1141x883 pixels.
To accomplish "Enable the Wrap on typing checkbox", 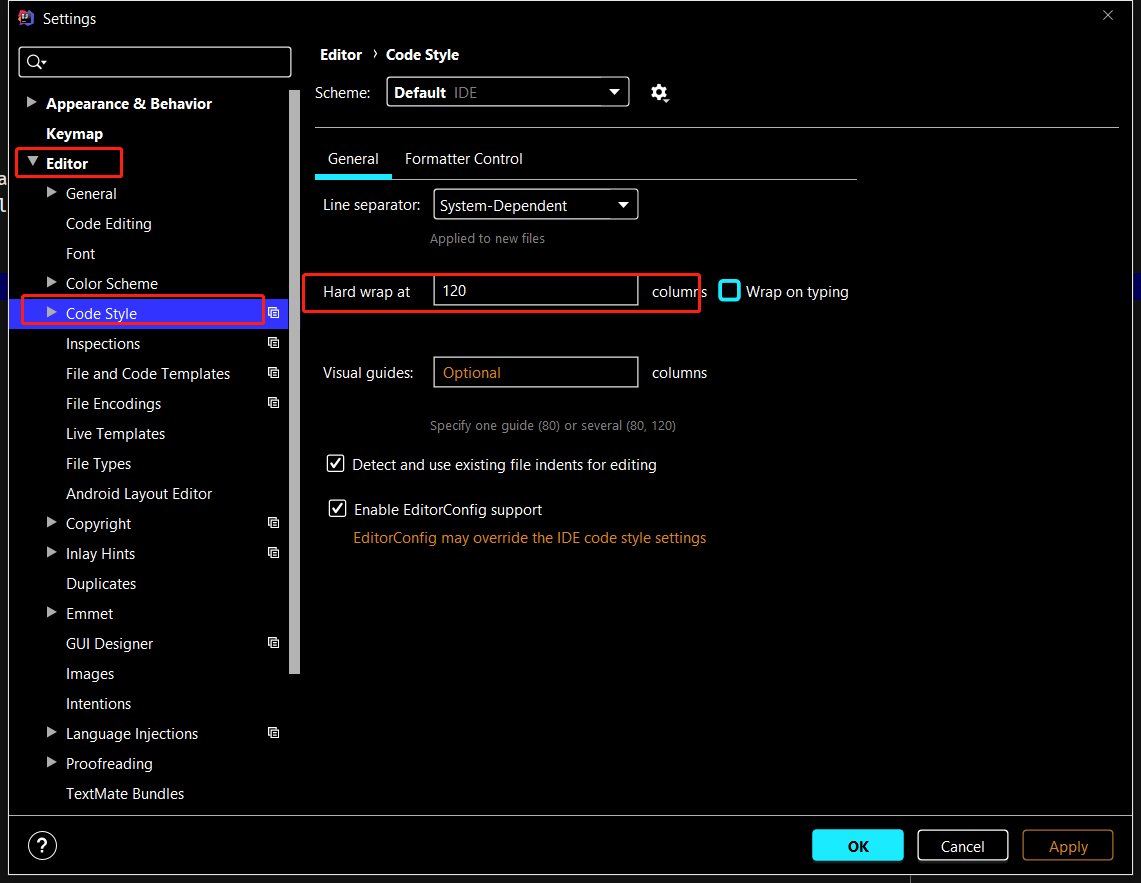I will (x=730, y=291).
